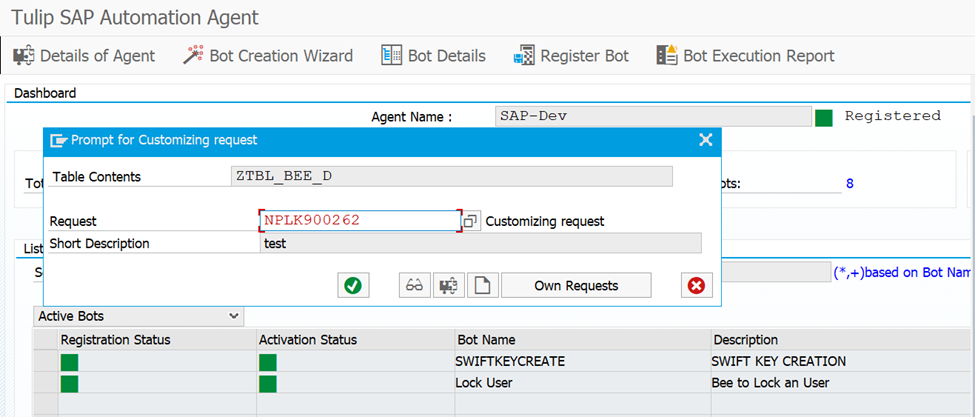This screenshot has width=975, height=417.
Task: Click the Request input field NPLK900262
Action: (360, 221)
